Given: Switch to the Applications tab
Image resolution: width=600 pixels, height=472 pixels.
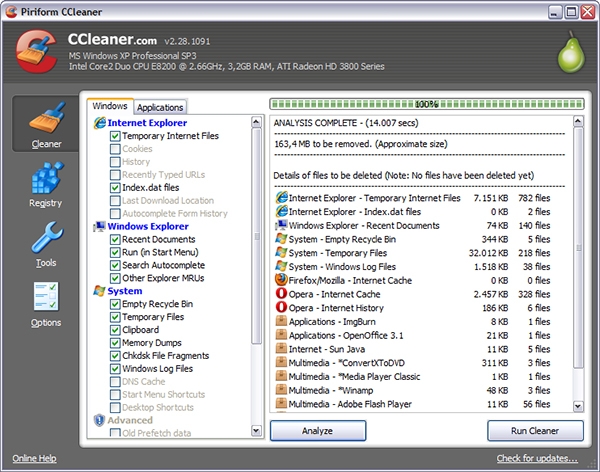Looking at the screenshot, I should click(160, 108).
